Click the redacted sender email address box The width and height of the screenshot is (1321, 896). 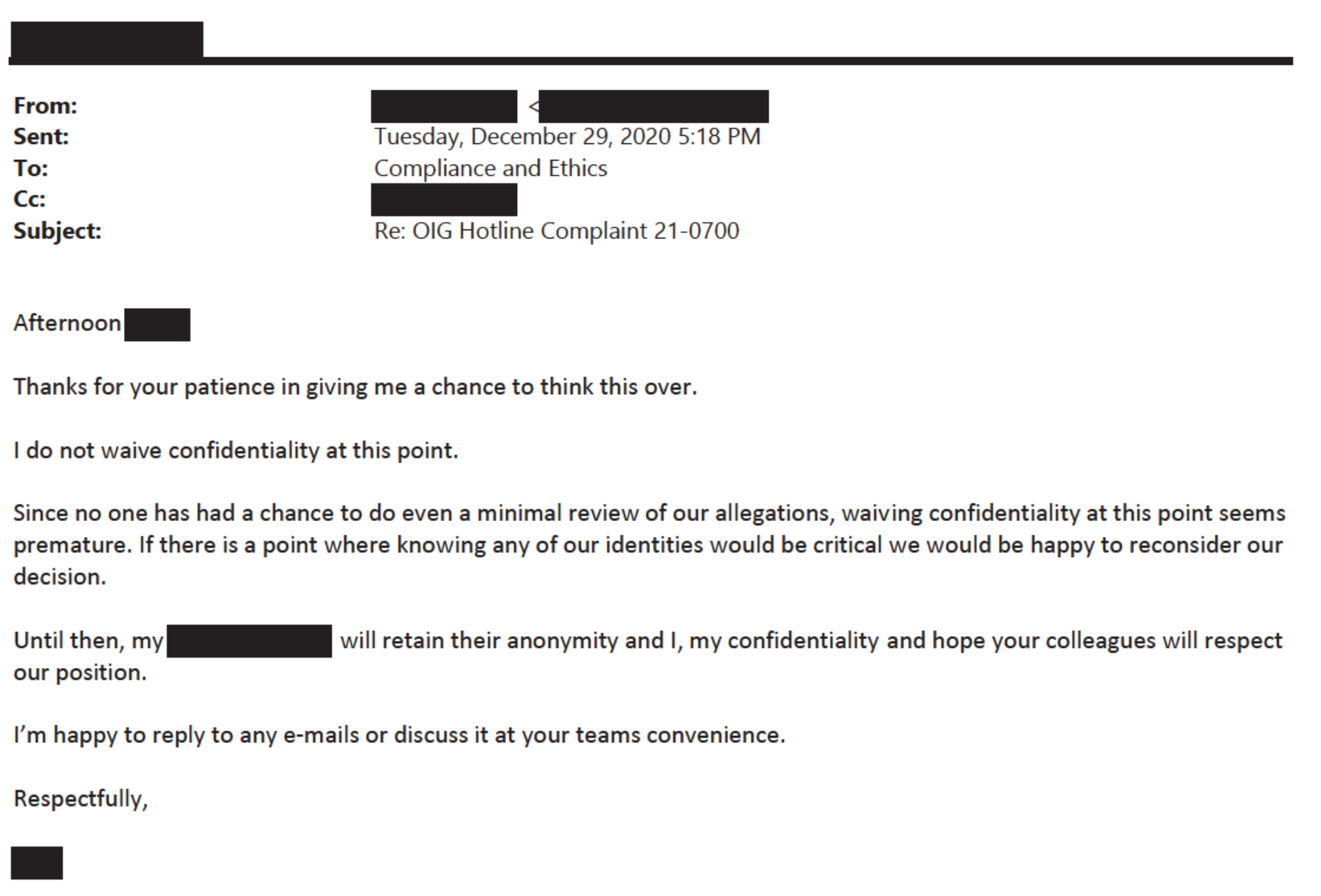point(654,106)
